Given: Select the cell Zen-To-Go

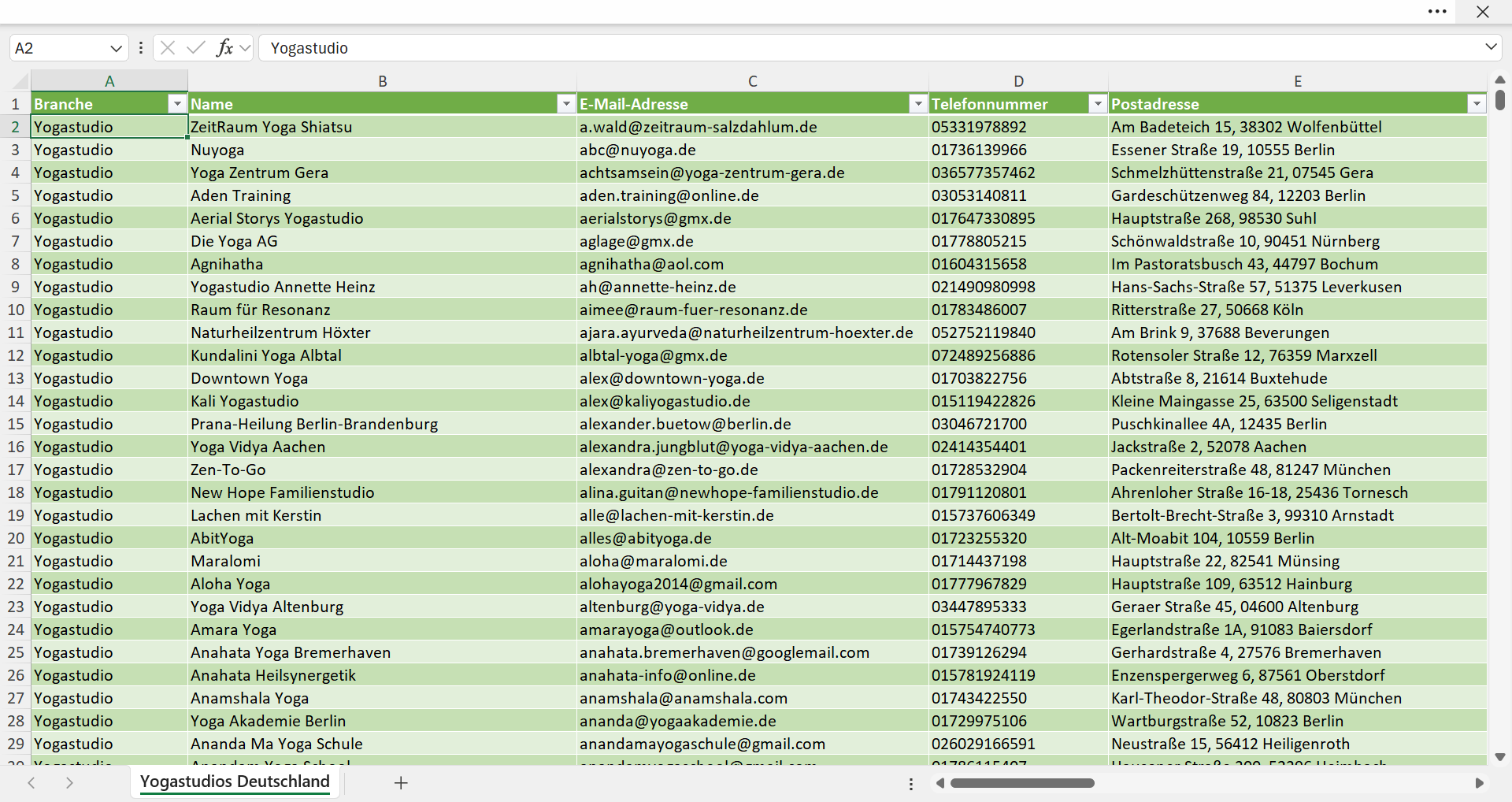Looking at the screenshot, I should (x=383, y=470).
